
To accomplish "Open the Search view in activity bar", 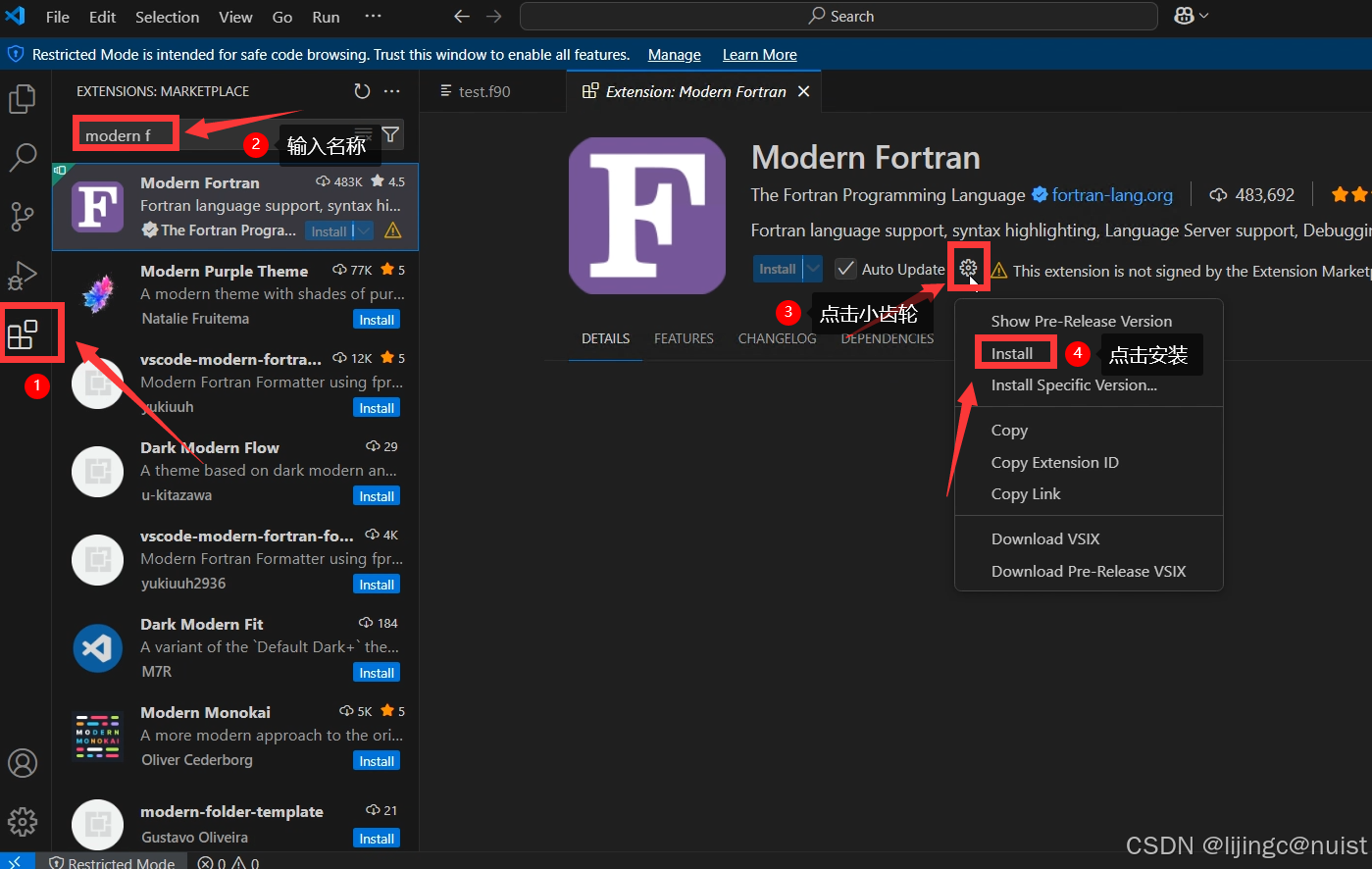I will click(23, 157).
